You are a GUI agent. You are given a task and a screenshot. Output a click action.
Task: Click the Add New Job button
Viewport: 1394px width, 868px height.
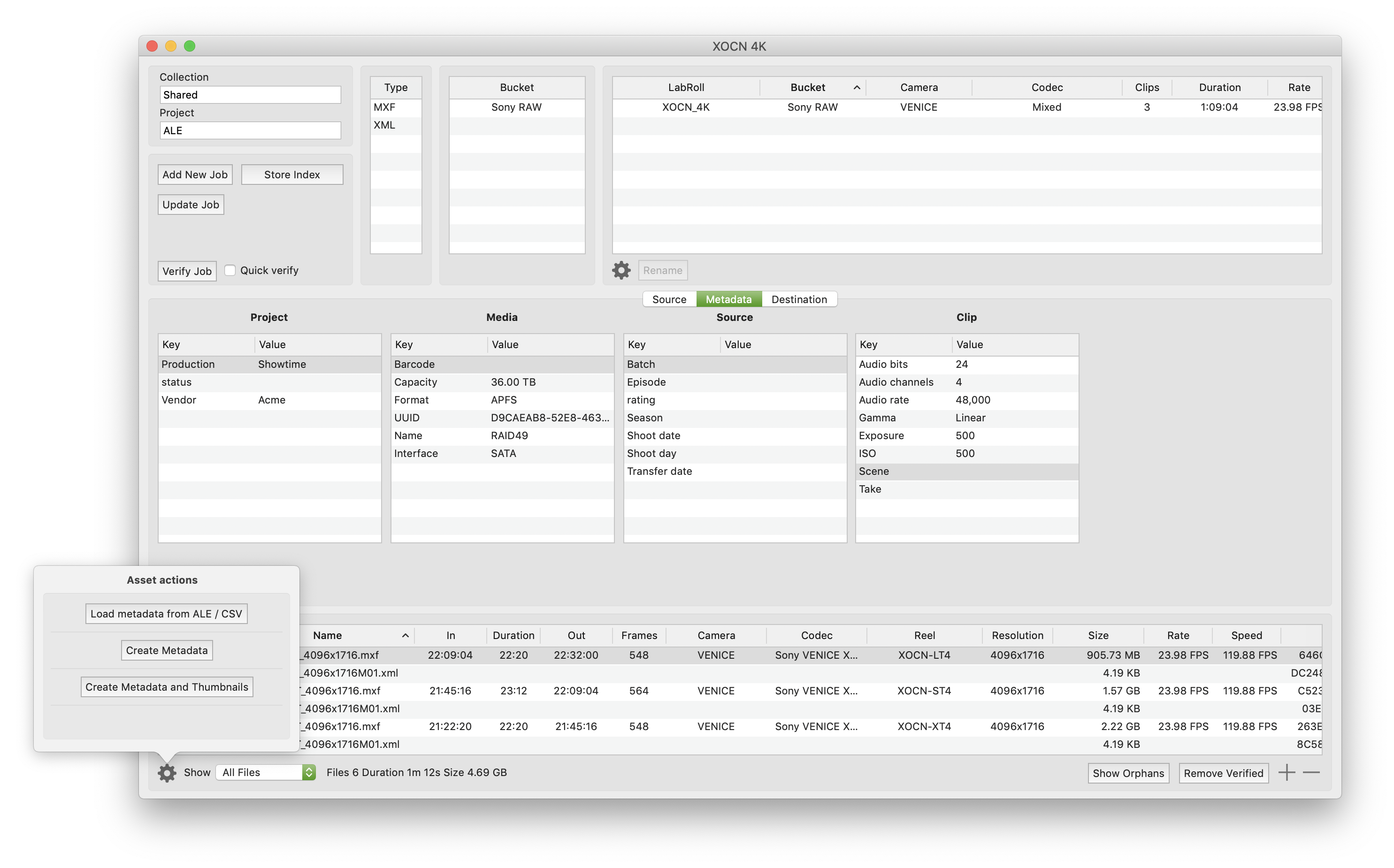(195, 175)
